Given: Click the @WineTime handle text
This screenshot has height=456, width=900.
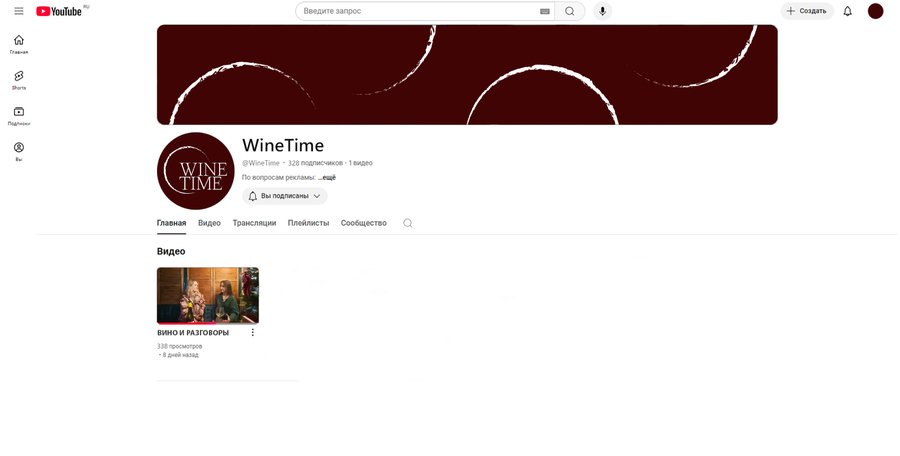Looking at the screenshot, I should 261,163.
